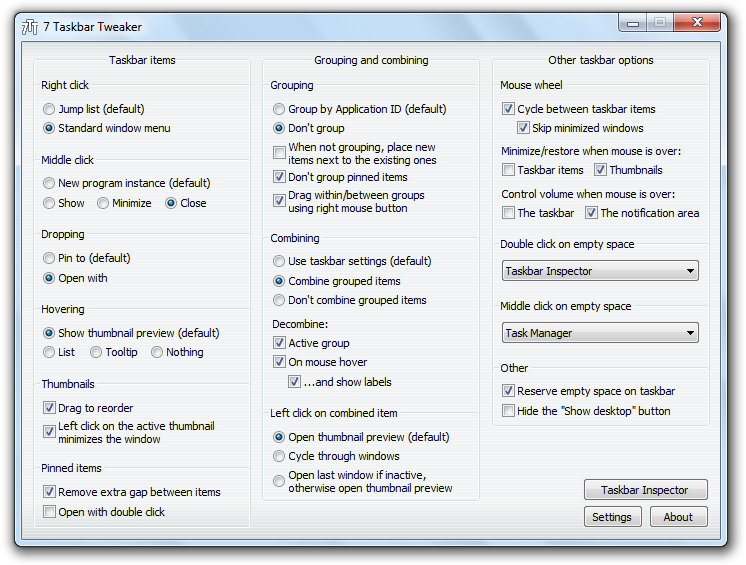The width and height of the screenshot is (746, 565).
Task: Select Jump list (default) right click option
Action: pyautogui.click(x=49, y=109)
